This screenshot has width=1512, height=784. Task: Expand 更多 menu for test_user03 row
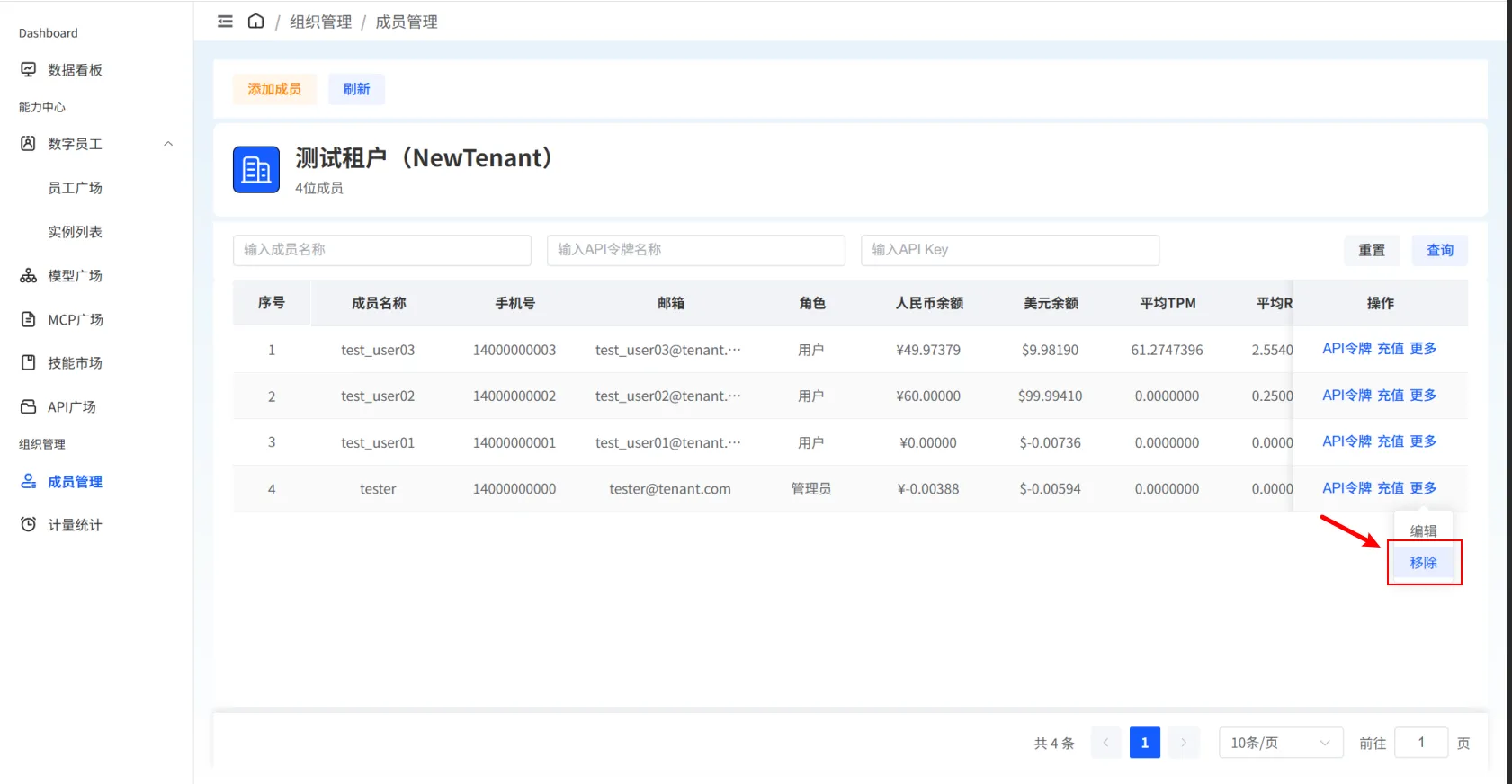(1423, 349)
